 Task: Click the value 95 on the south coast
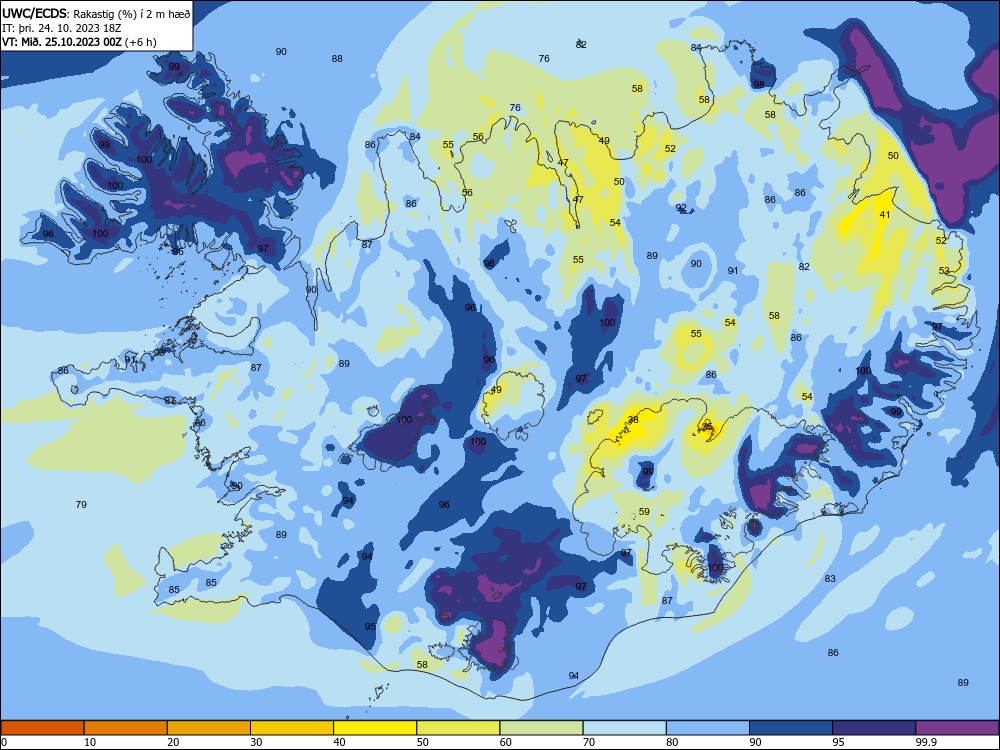pos(370,627)
